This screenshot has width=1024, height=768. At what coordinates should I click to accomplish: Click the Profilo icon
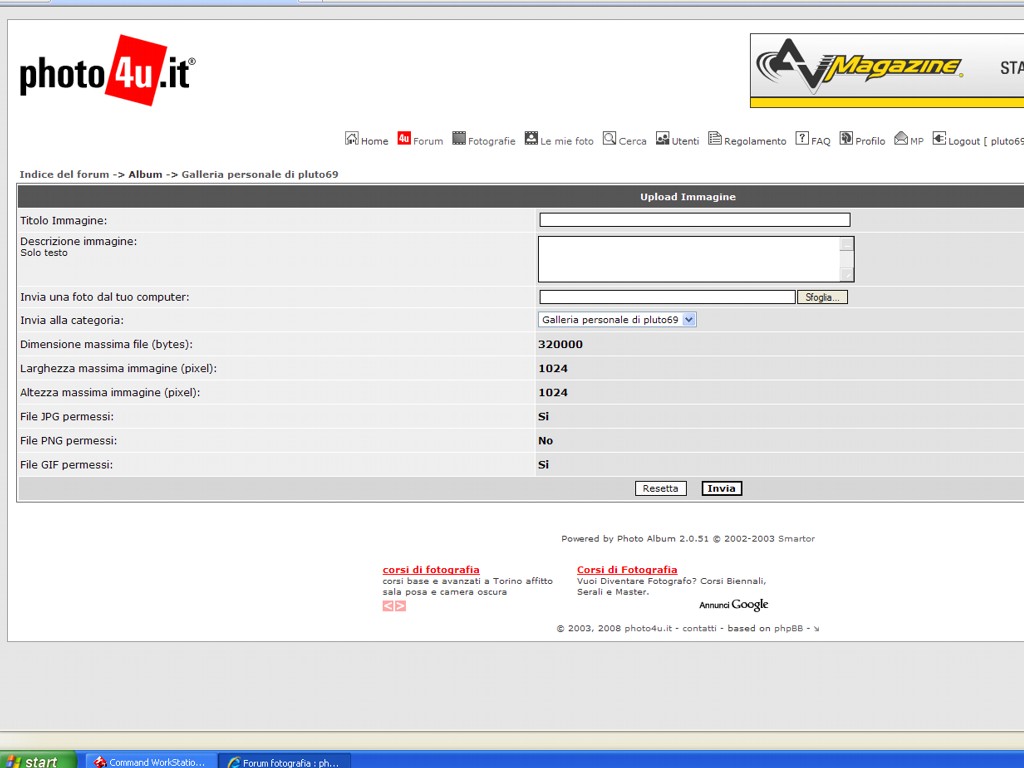pyautogui.click(x=846, y=139)
